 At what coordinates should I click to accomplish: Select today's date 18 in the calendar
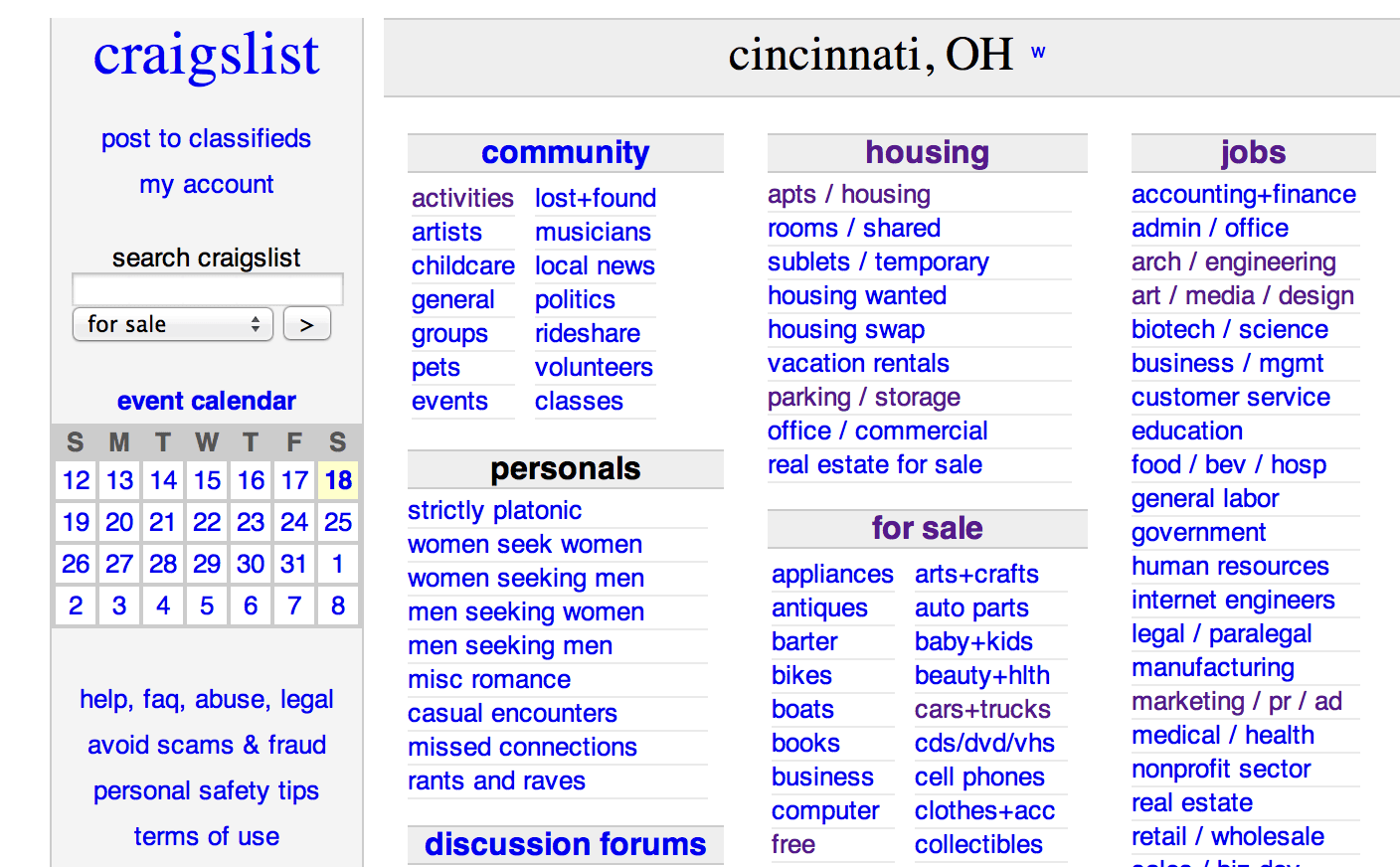click(x=338, y=480)
